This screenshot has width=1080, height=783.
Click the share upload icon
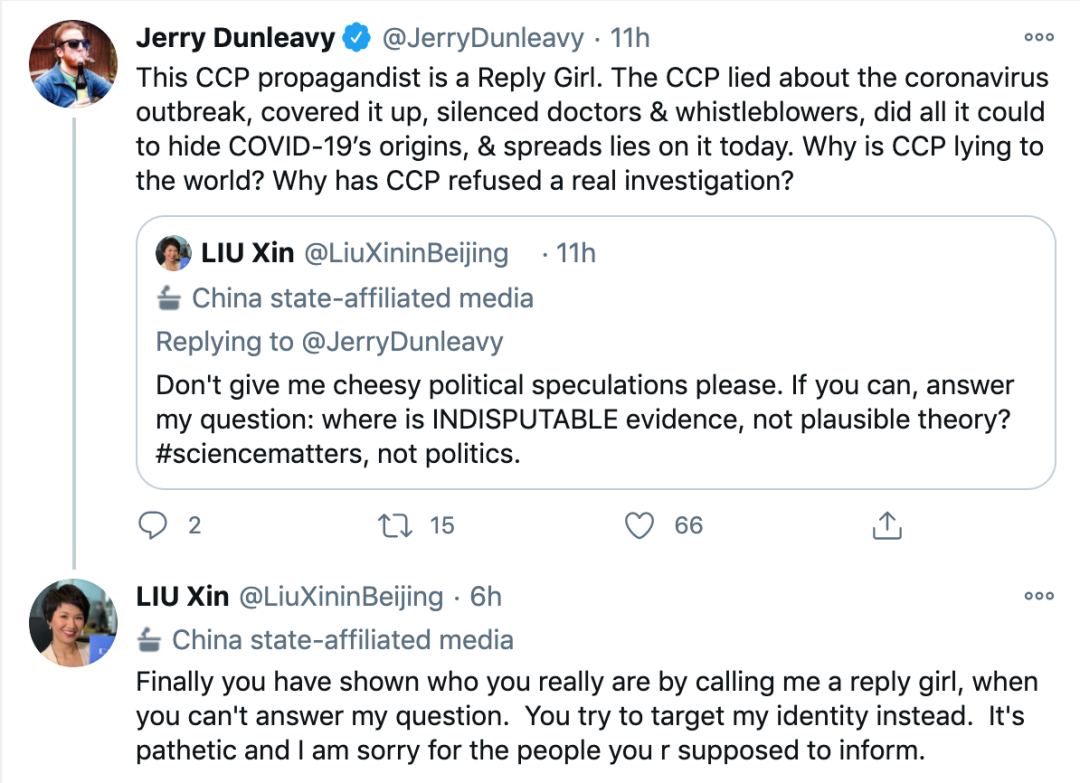point(887,524)
